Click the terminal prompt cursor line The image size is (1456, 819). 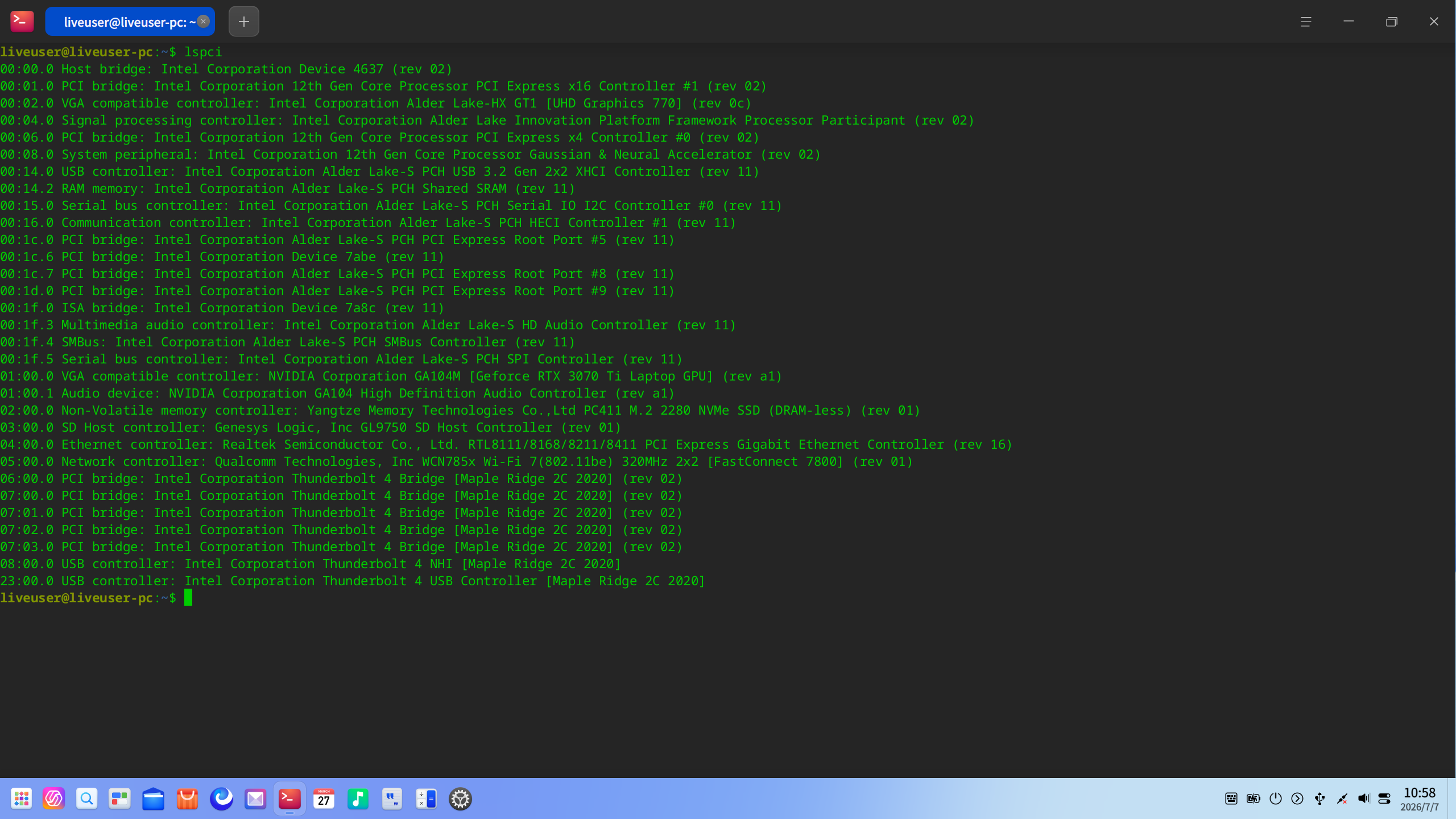coord(97,598)
